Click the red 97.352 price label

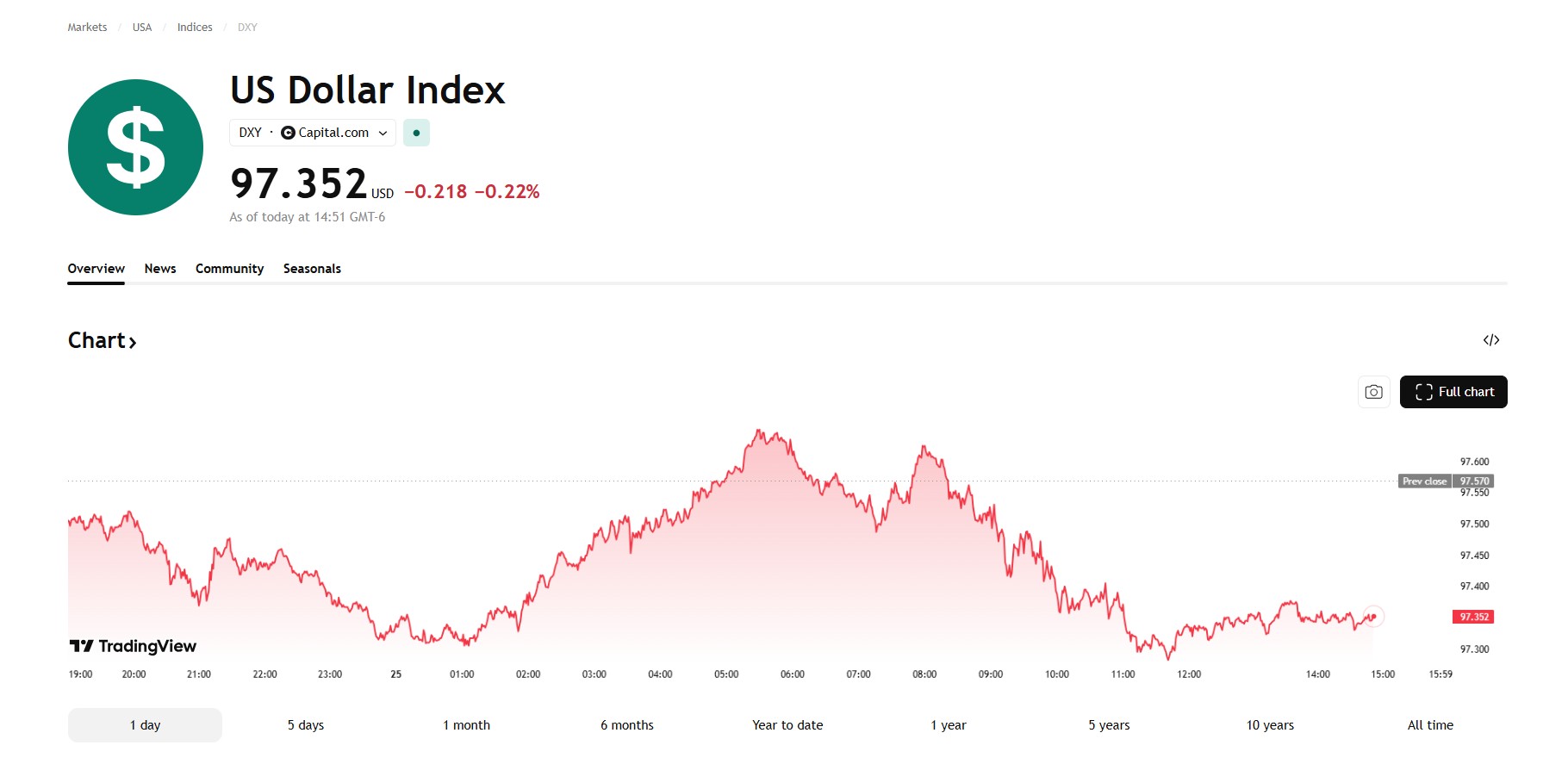point(1473,617)
